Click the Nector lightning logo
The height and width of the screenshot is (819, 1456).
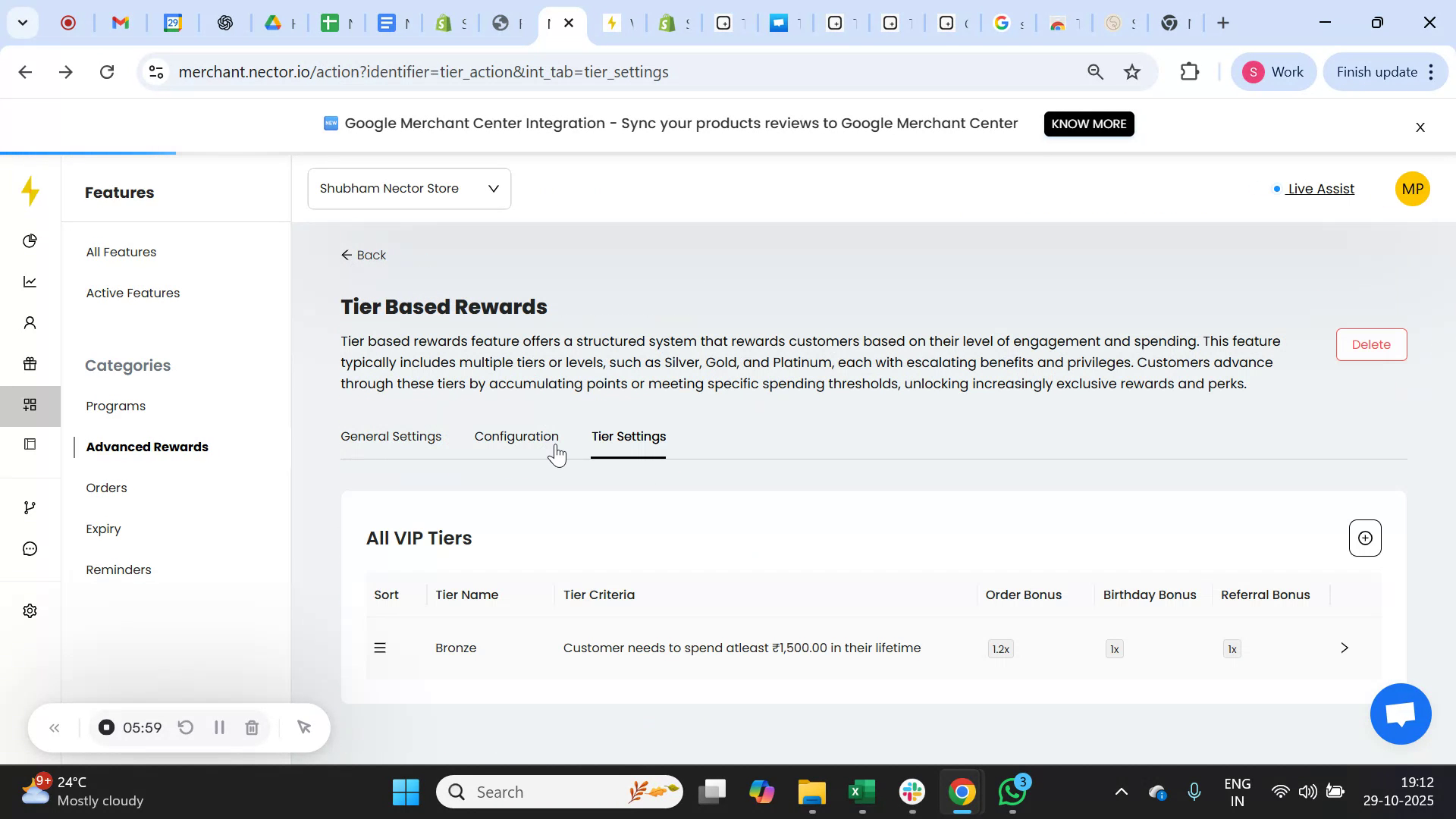click(30, 192)
